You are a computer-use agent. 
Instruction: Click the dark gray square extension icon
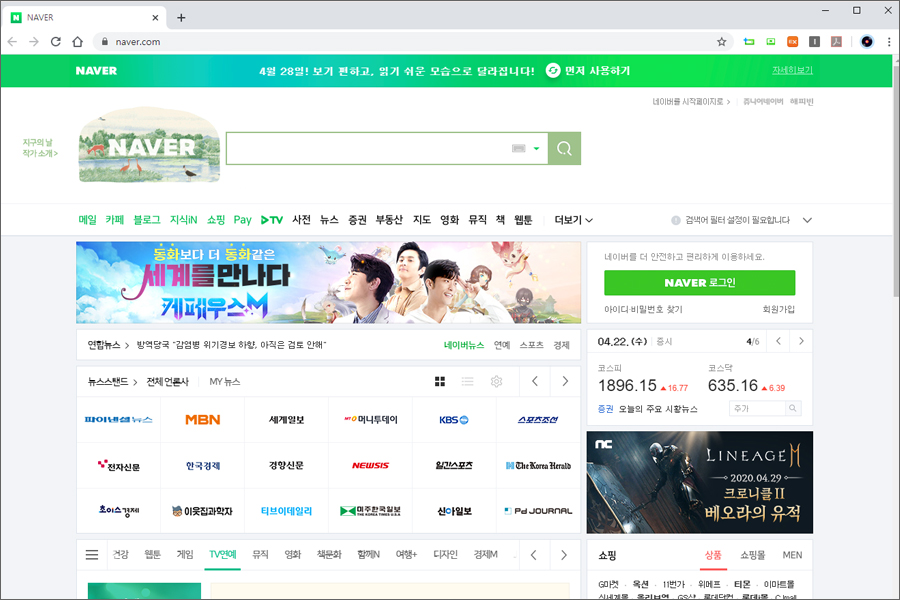point(814,42)
